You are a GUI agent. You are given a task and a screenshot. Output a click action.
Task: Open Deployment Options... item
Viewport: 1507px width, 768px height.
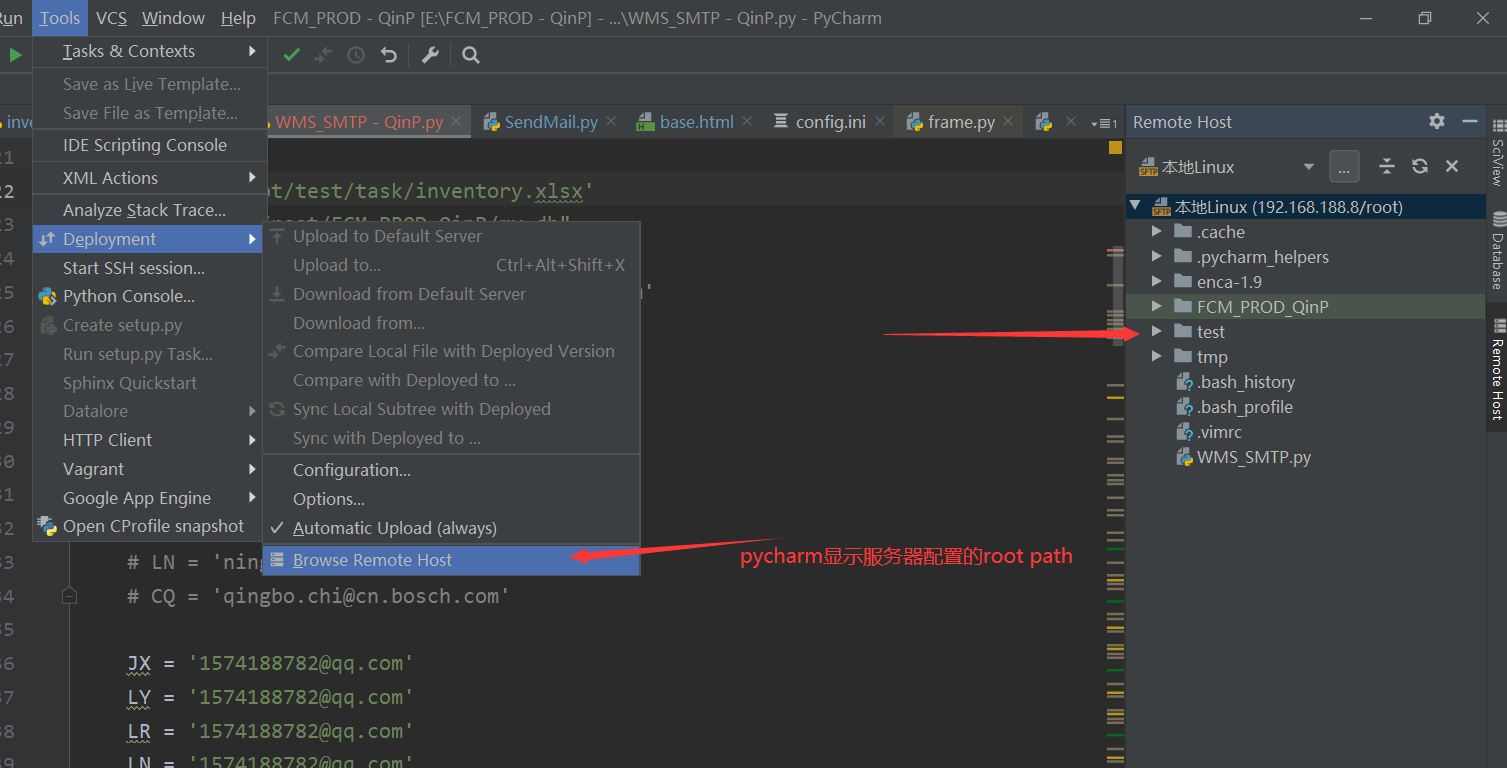click(x=451, y=499)
